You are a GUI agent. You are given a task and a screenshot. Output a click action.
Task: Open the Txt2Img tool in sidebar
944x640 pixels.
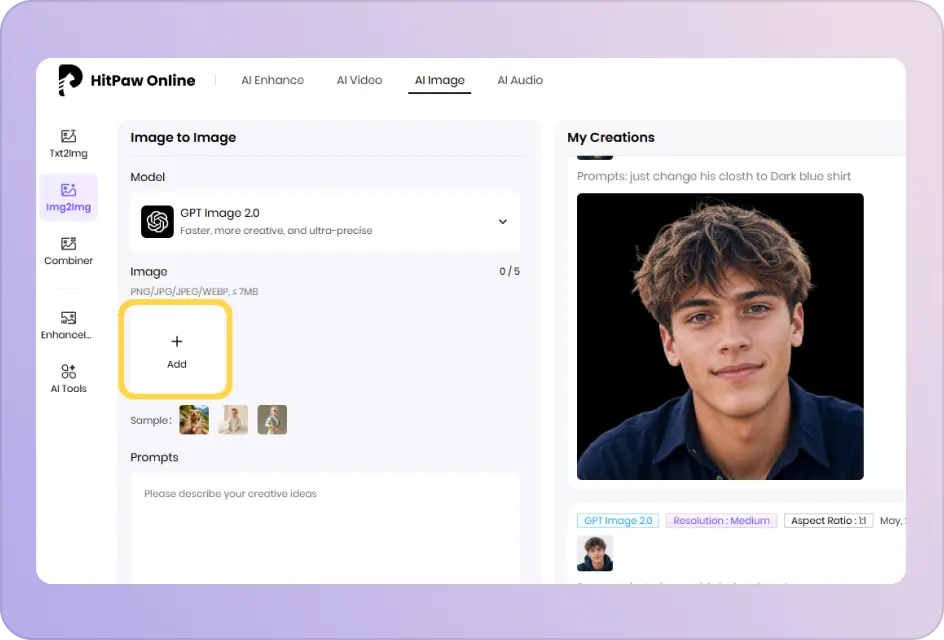[x=68, y=144]
